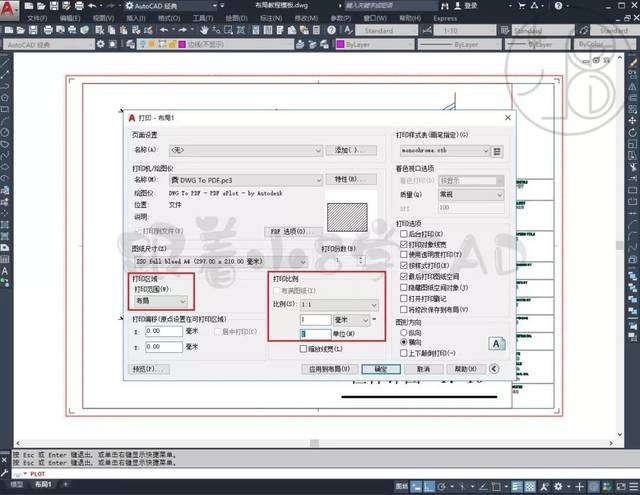Enable the 后台打印 checkbox
640x495 pixels.
coord(402,233)
